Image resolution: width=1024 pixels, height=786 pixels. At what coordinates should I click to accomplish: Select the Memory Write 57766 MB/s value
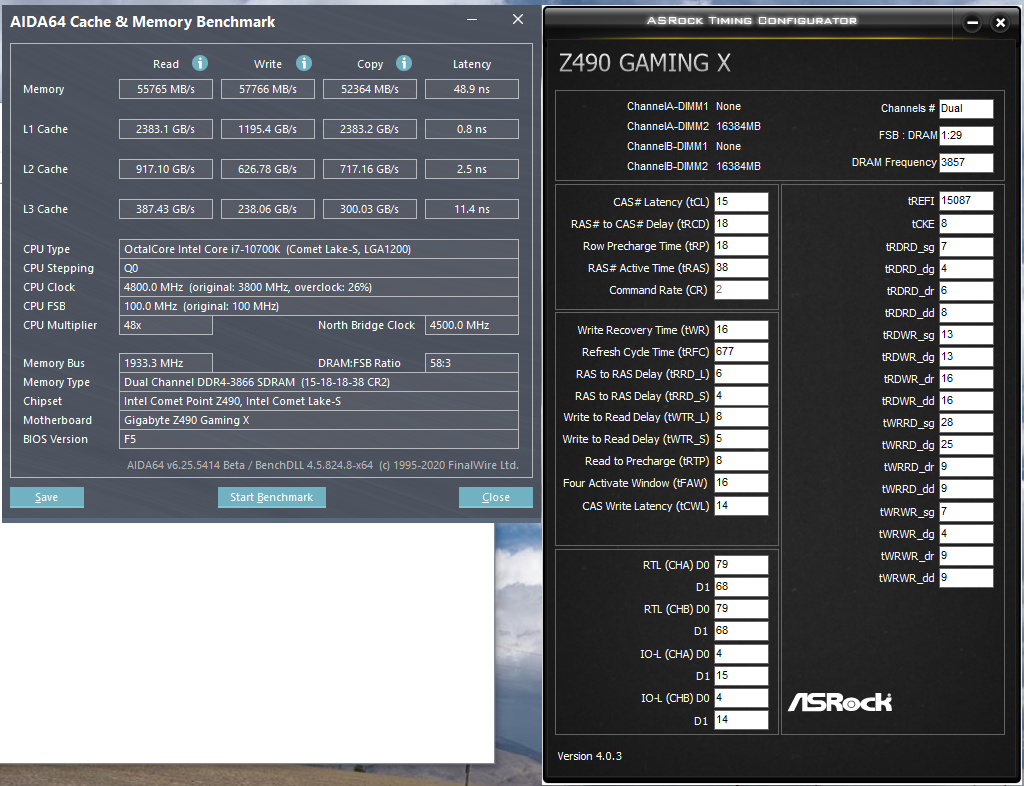pos(268,89)
